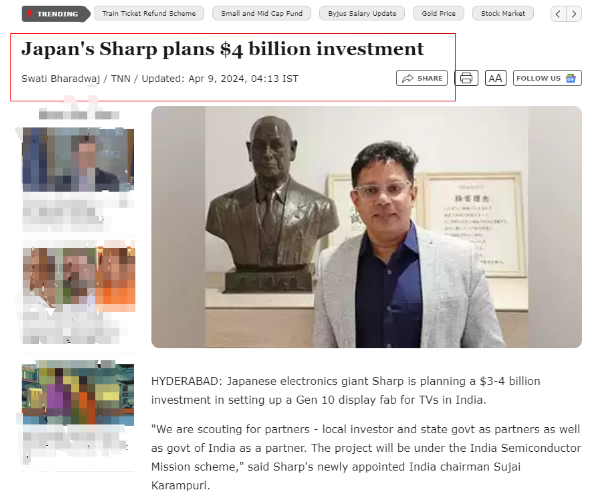Open the third sidebar illustrated street thumbnail
Screen dimensions: 616x495
78,394
